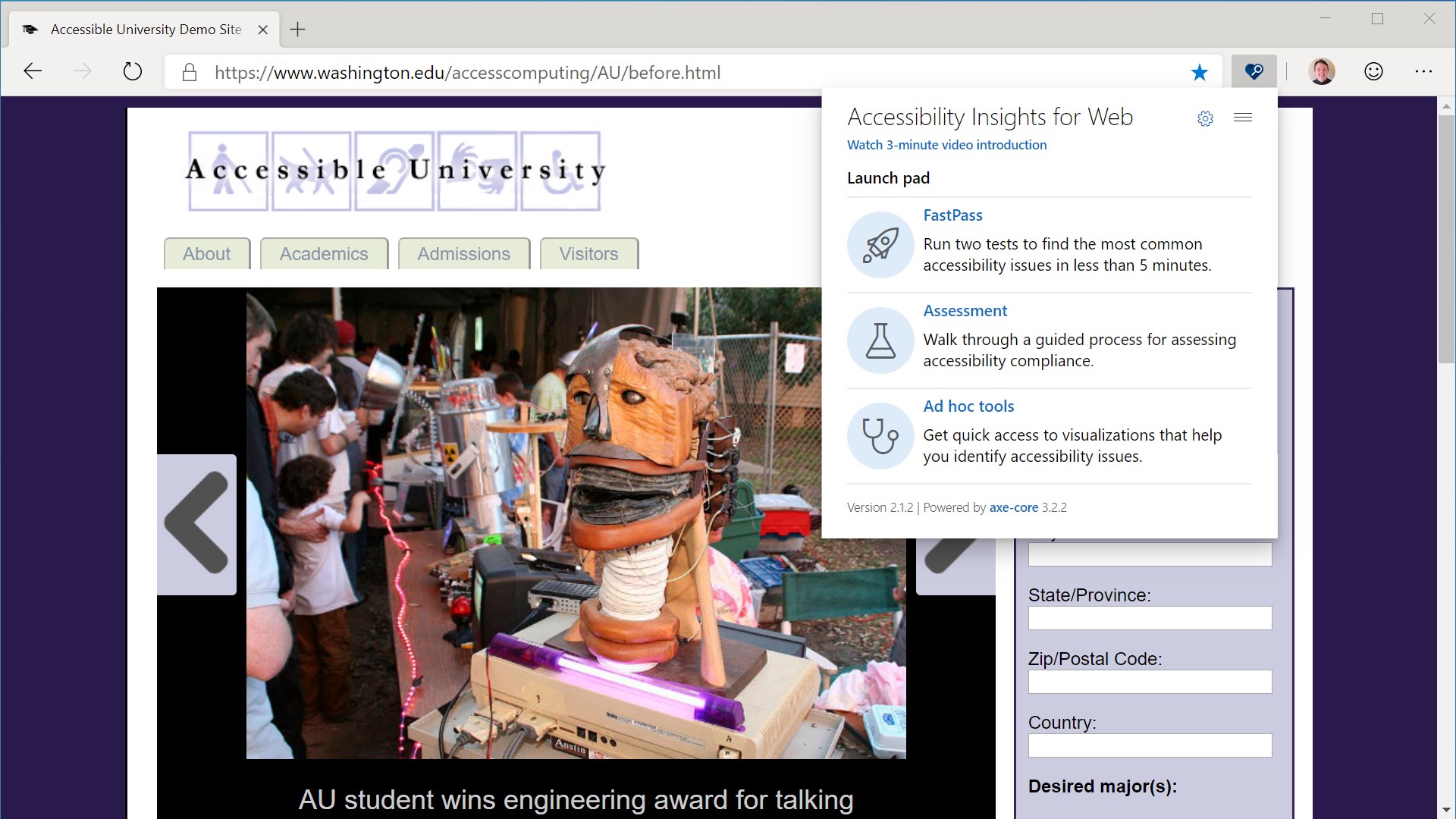Click the Assessment beaker icon
Viewport: 1456px width, 819px height.
pos(878,339)
